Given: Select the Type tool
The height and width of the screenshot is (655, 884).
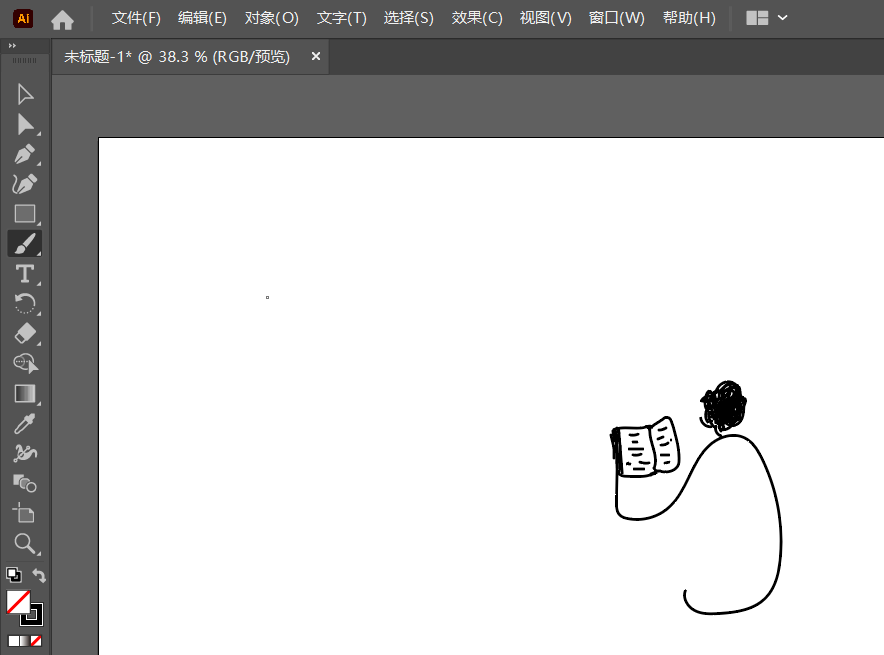Looking at the screenshot, I should tap(25, 274).
